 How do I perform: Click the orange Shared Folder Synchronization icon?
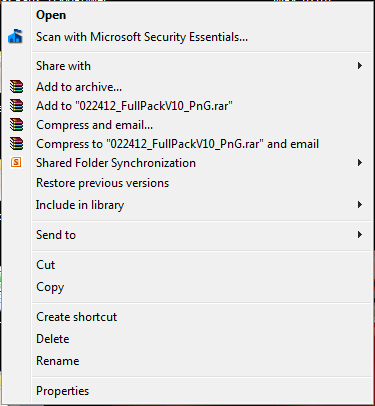pos(16,163)
